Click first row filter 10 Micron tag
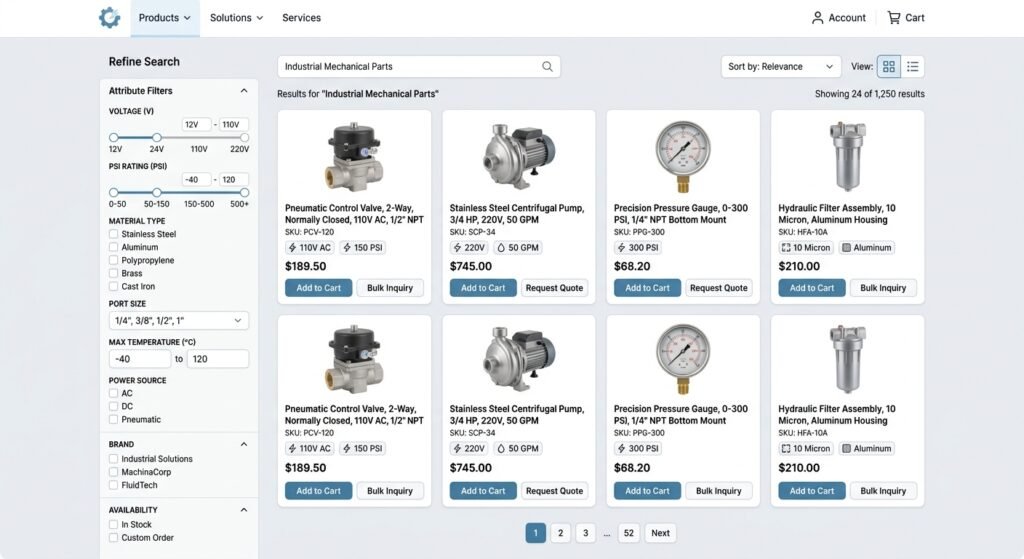 806,248
